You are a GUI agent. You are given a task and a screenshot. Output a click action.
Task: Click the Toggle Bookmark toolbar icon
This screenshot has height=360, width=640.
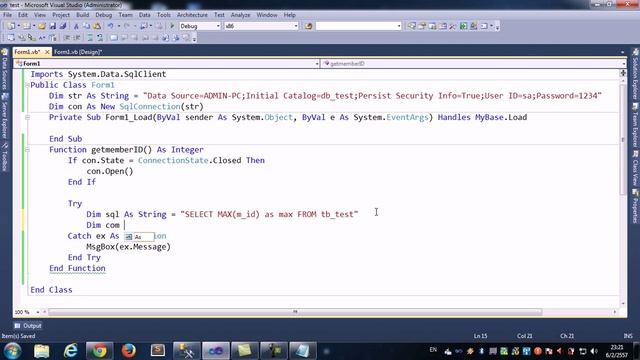coord(113,38)
